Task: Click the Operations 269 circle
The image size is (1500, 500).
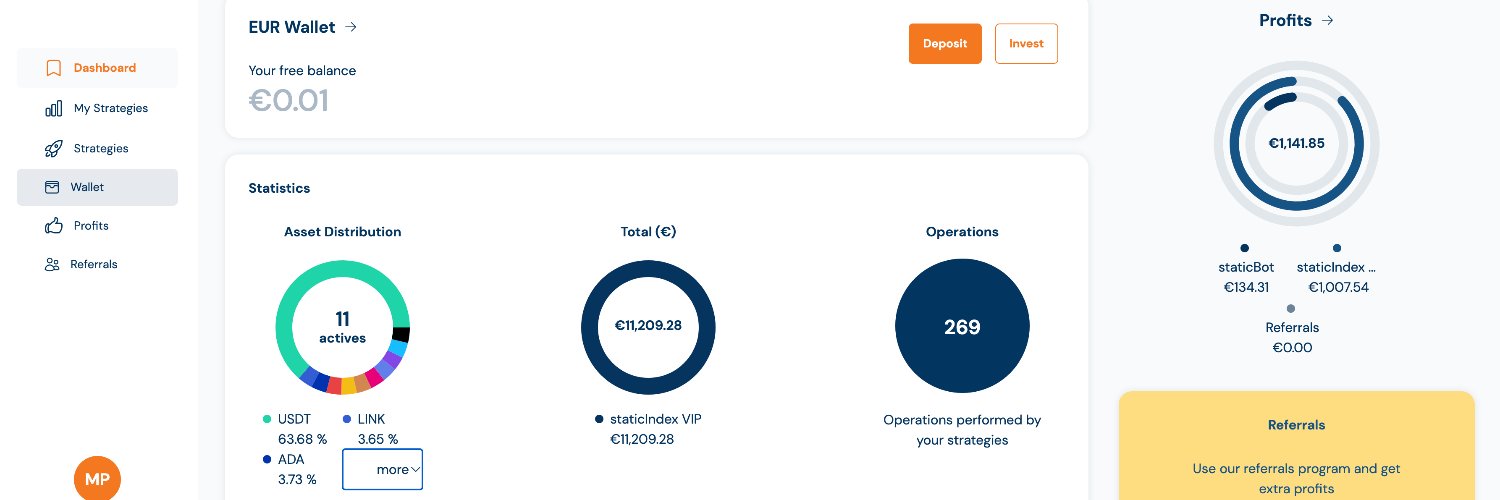Action: pyautogui.click(x=962, y=327)
